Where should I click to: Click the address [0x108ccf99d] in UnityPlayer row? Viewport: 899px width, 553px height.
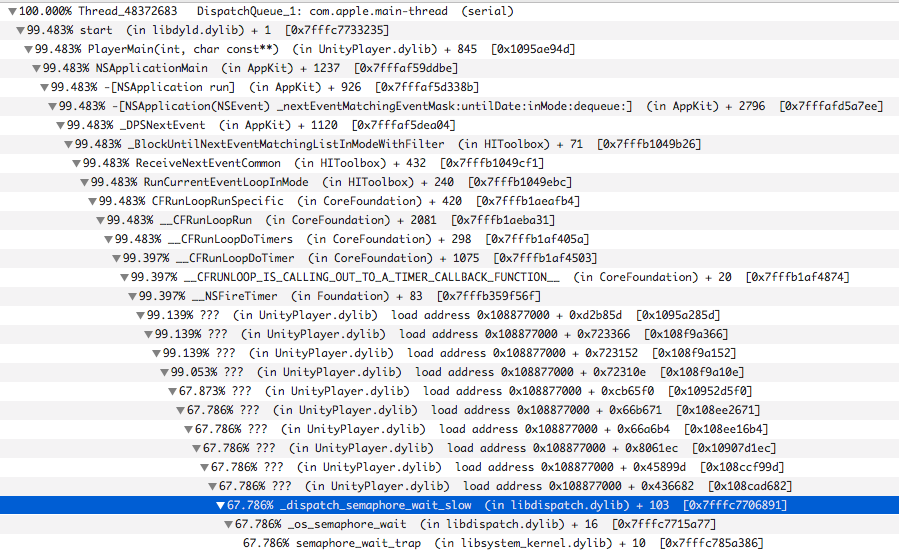(x=742, y=467)
